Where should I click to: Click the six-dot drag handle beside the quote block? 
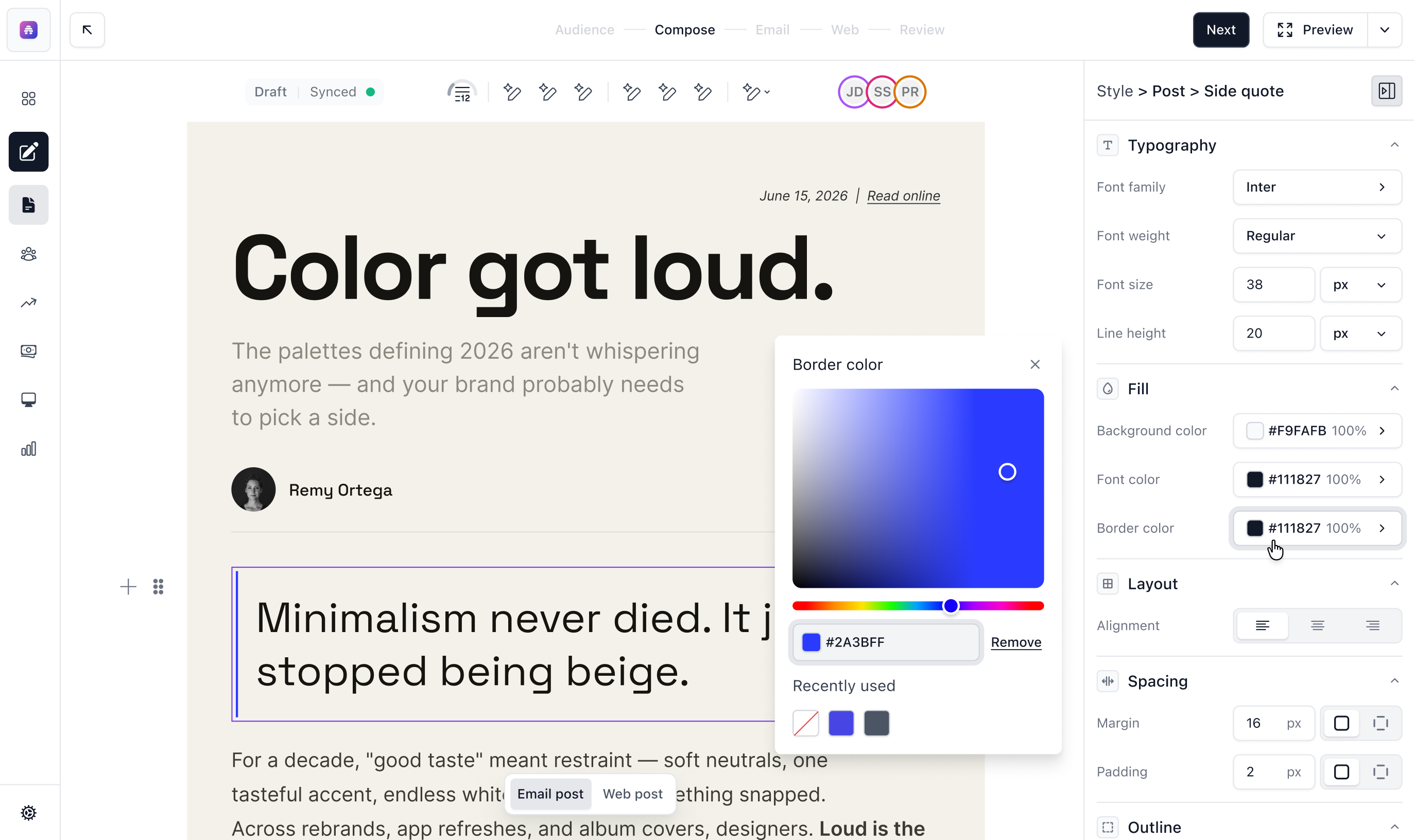pyautogui.click(x=158, y=586)
